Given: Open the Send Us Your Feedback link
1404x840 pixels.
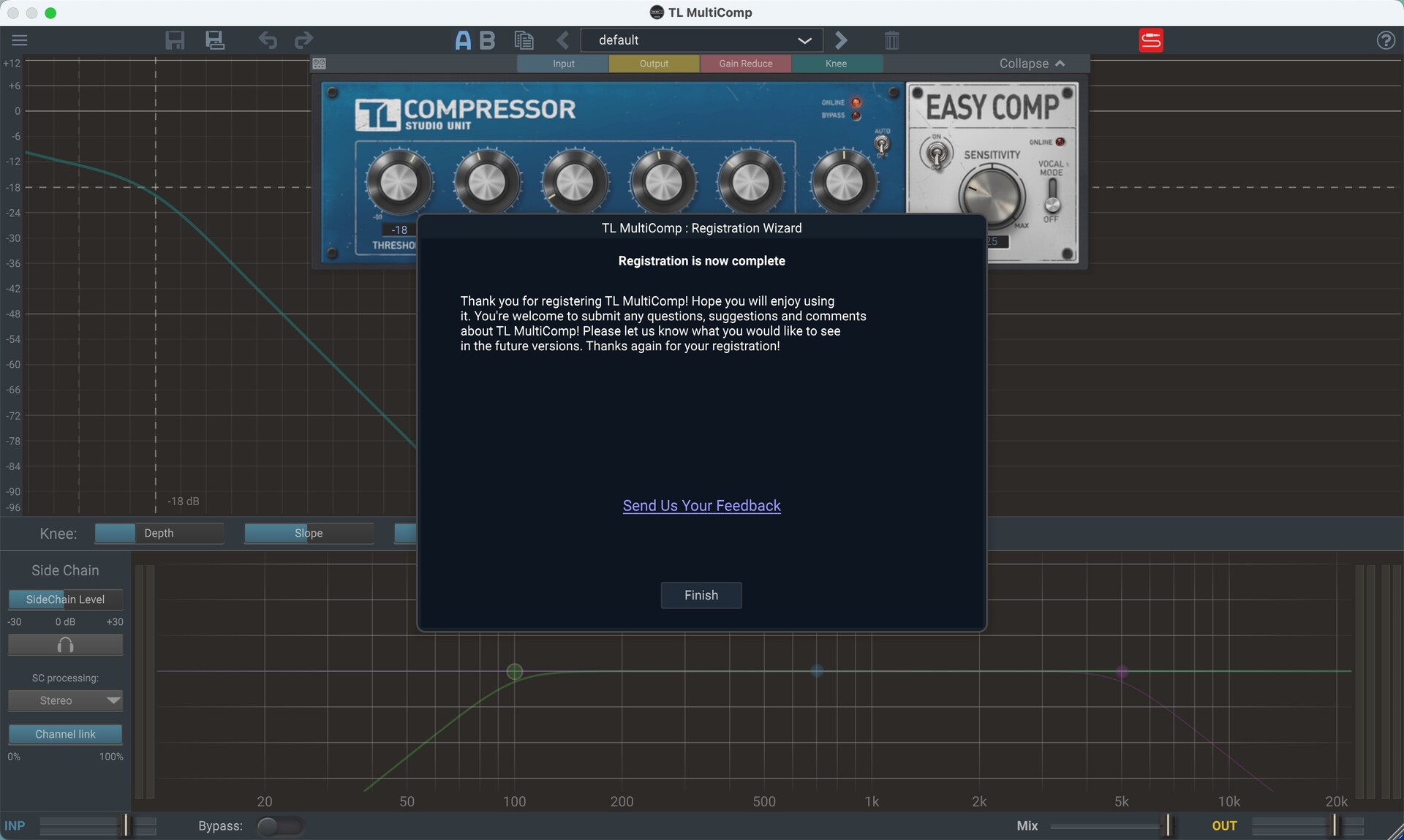Looking at the screenshot, I should [702, 505].
